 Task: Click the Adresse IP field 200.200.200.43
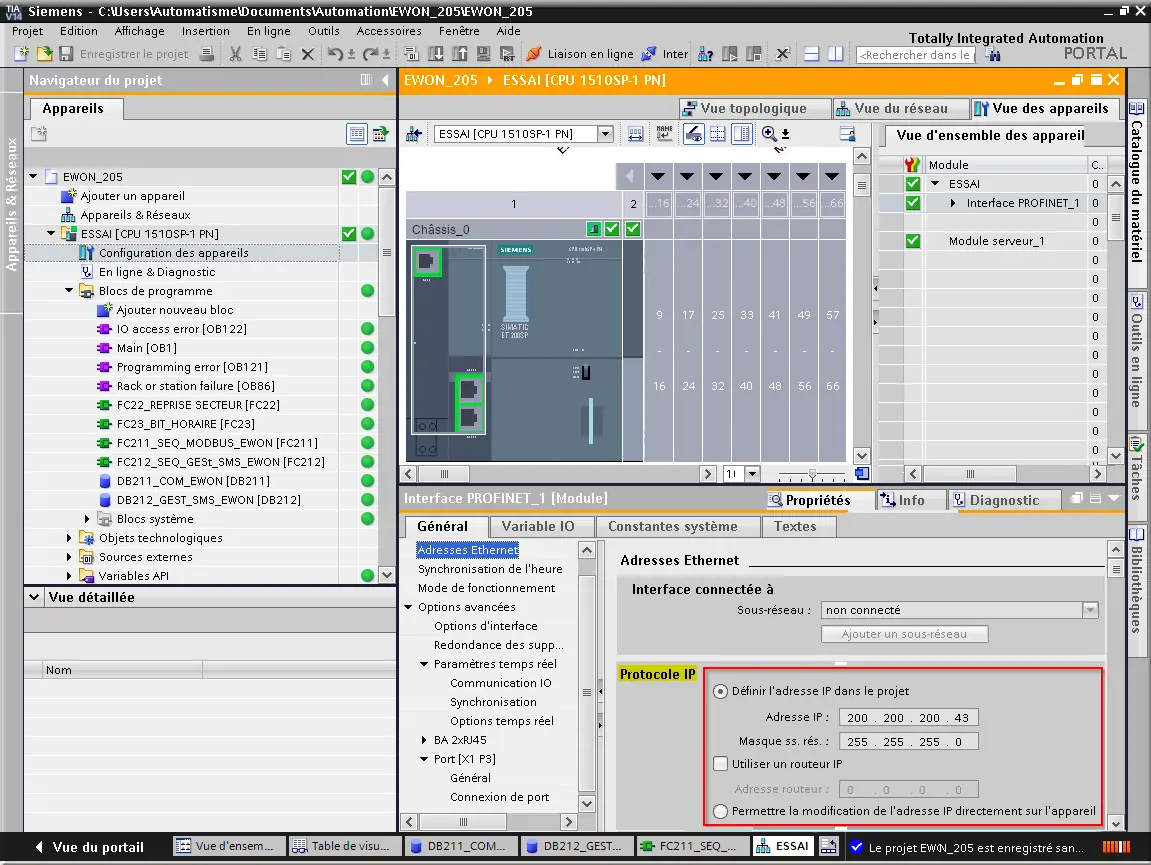909,718
